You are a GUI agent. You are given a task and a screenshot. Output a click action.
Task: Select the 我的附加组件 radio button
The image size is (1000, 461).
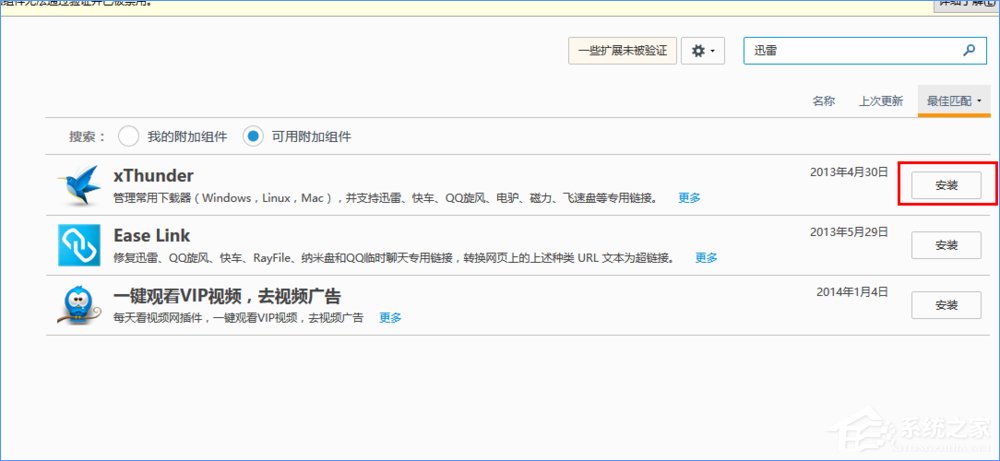click(x=129, y=136)
